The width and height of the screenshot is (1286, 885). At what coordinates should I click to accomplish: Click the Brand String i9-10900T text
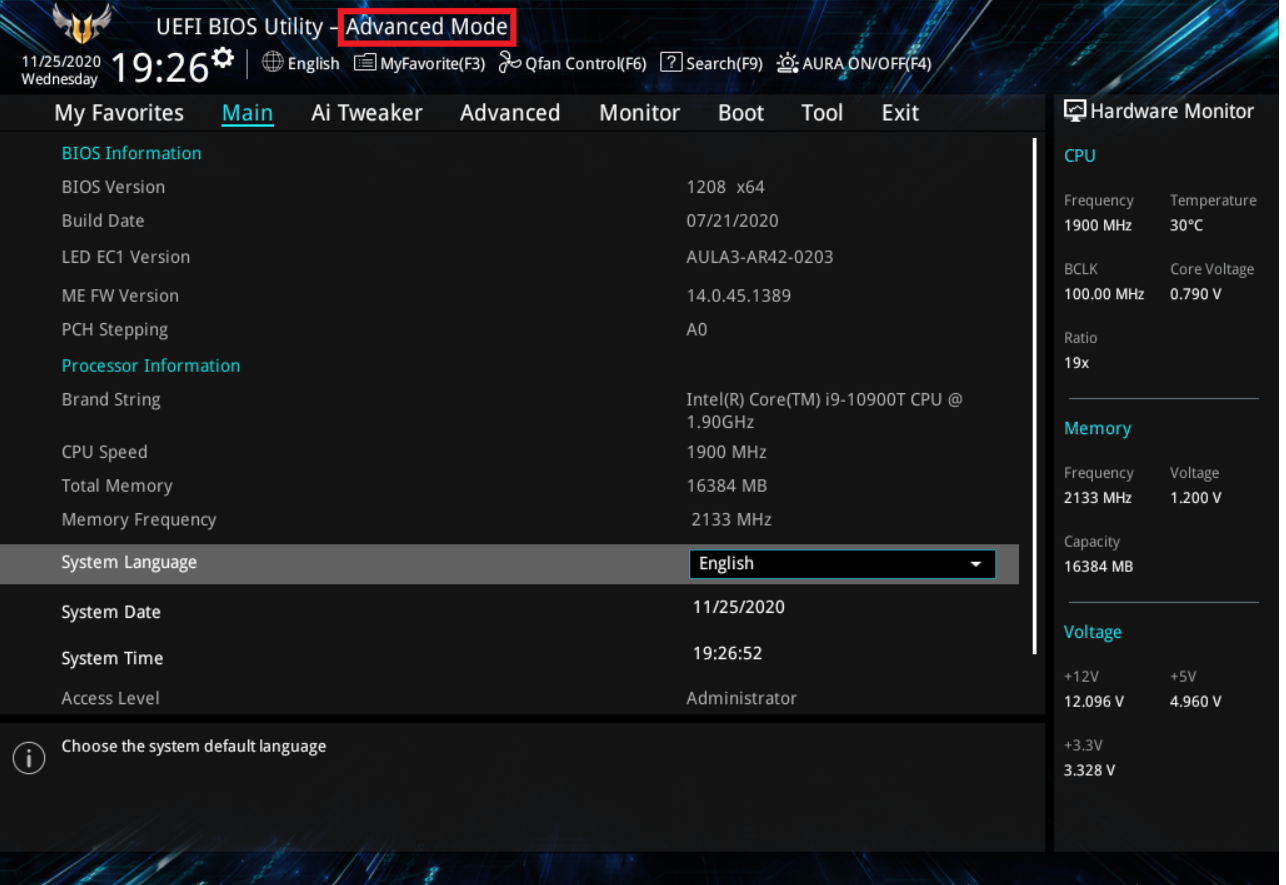(824, 410)
